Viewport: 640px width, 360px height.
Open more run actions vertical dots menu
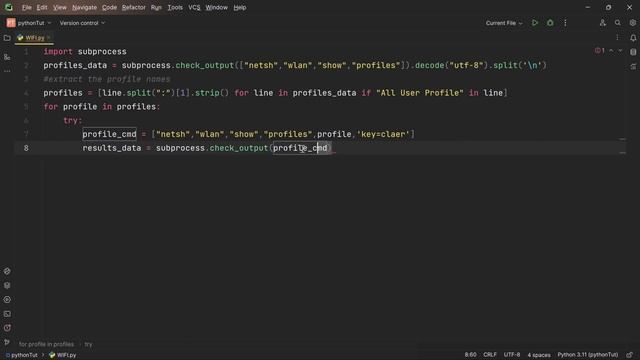tap(565, 23)
